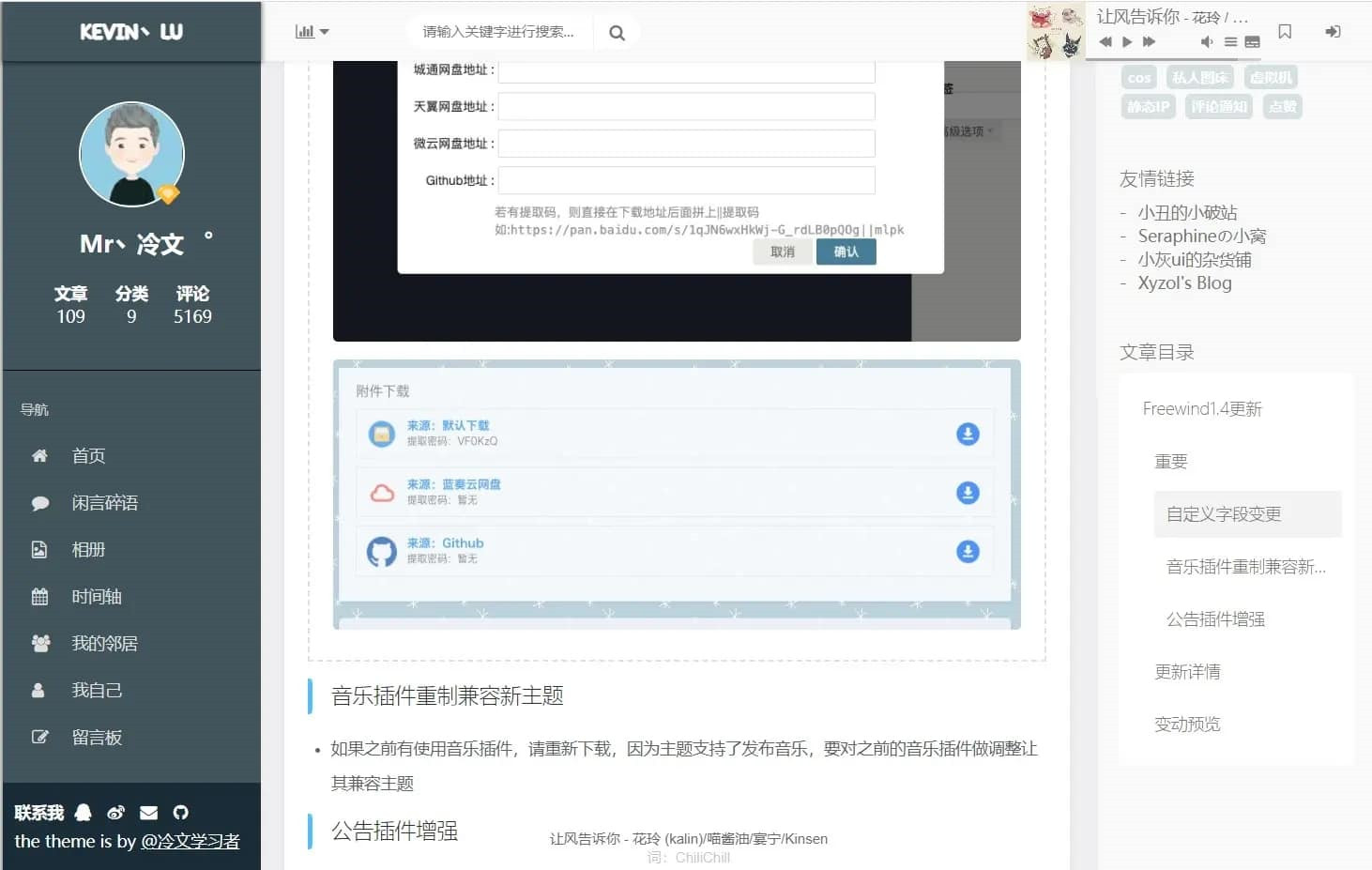The image size is (1372, 870).
Task: Click the KEVIN LU site logo
Action: (131, 32)
